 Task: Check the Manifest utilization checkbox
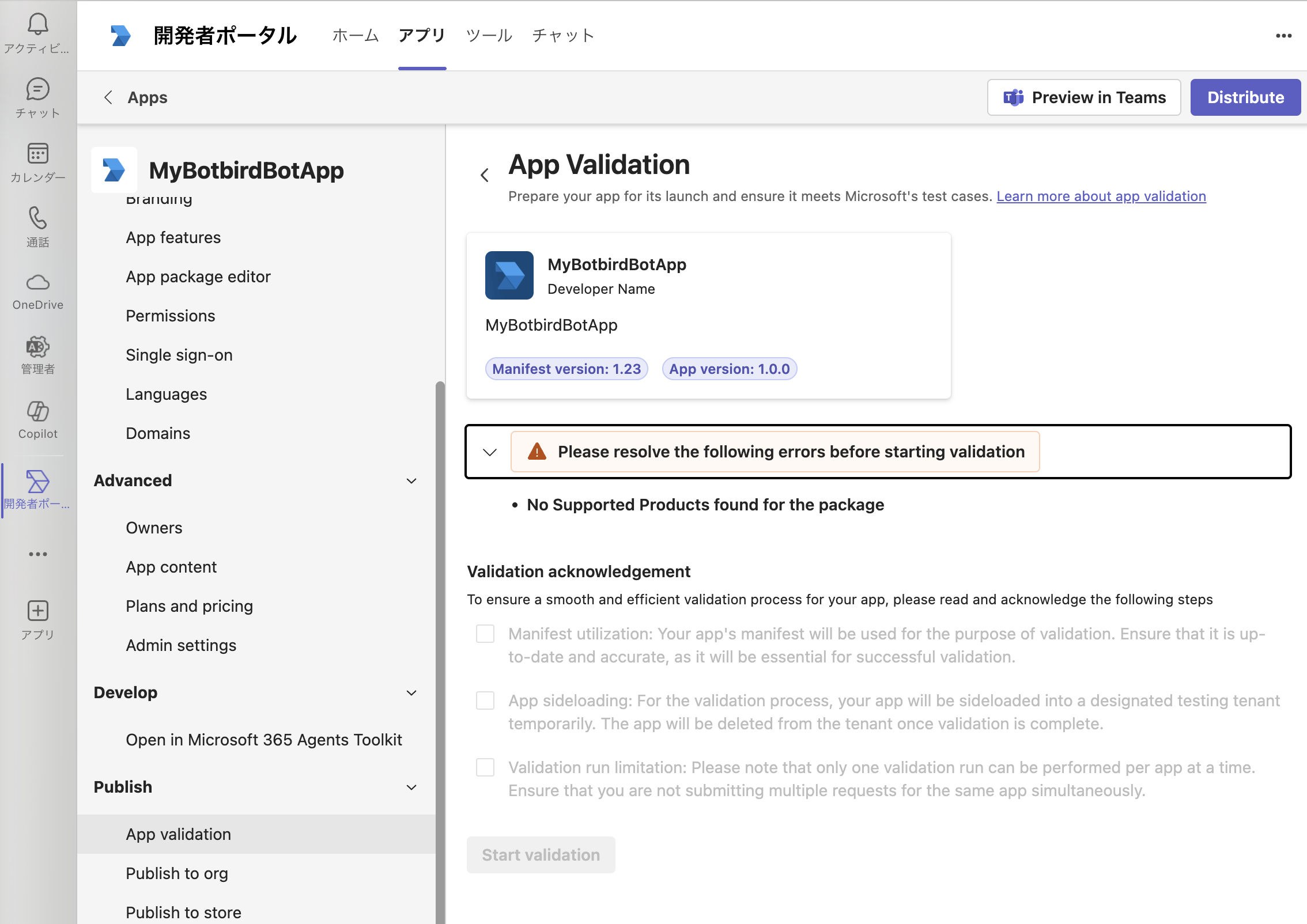[485, 634]
